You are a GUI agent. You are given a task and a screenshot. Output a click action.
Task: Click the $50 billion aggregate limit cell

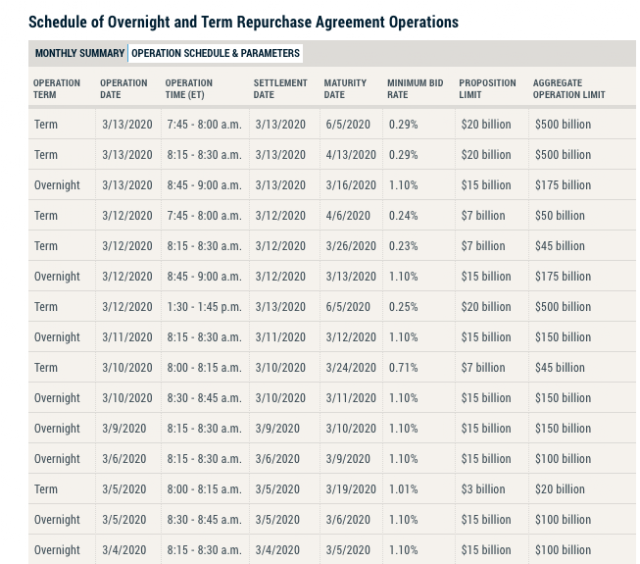(x=560, y=216)
